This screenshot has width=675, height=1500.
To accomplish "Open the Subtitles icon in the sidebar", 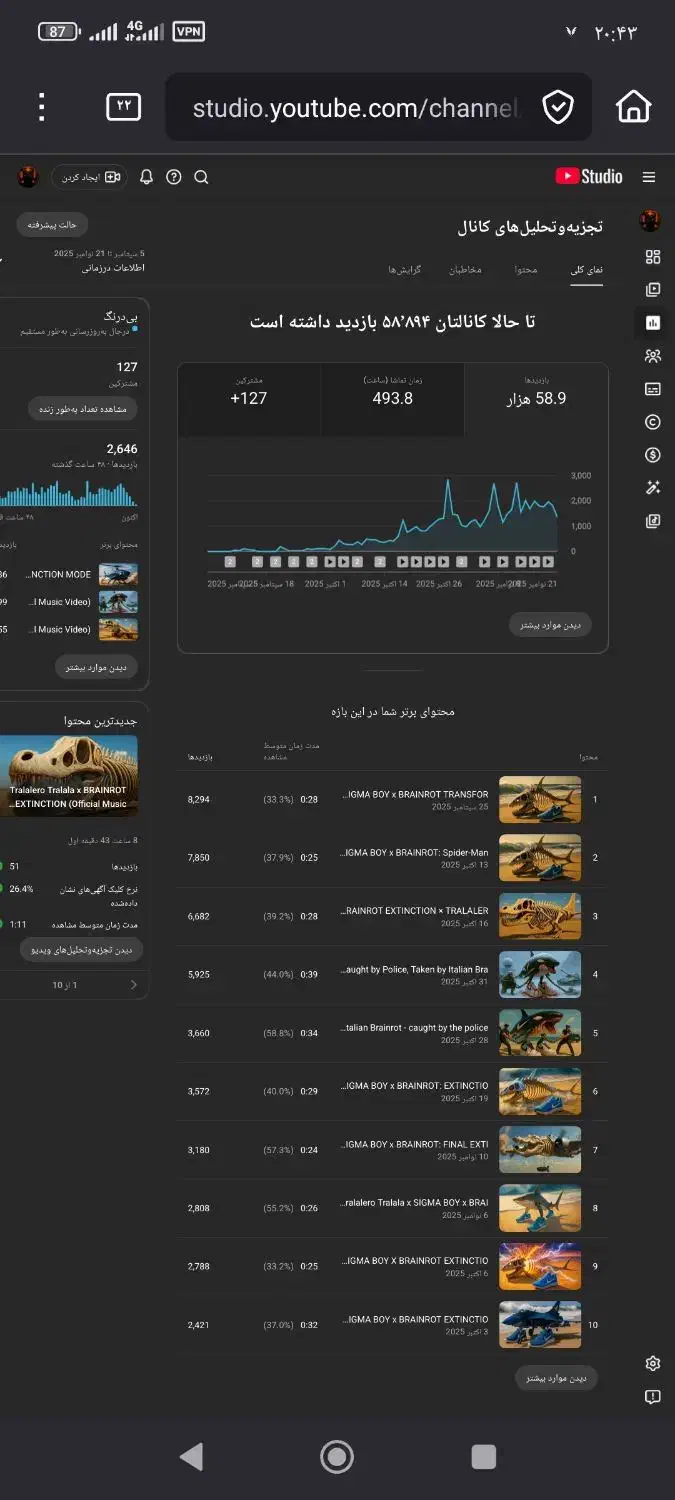I will coord(653,389).
